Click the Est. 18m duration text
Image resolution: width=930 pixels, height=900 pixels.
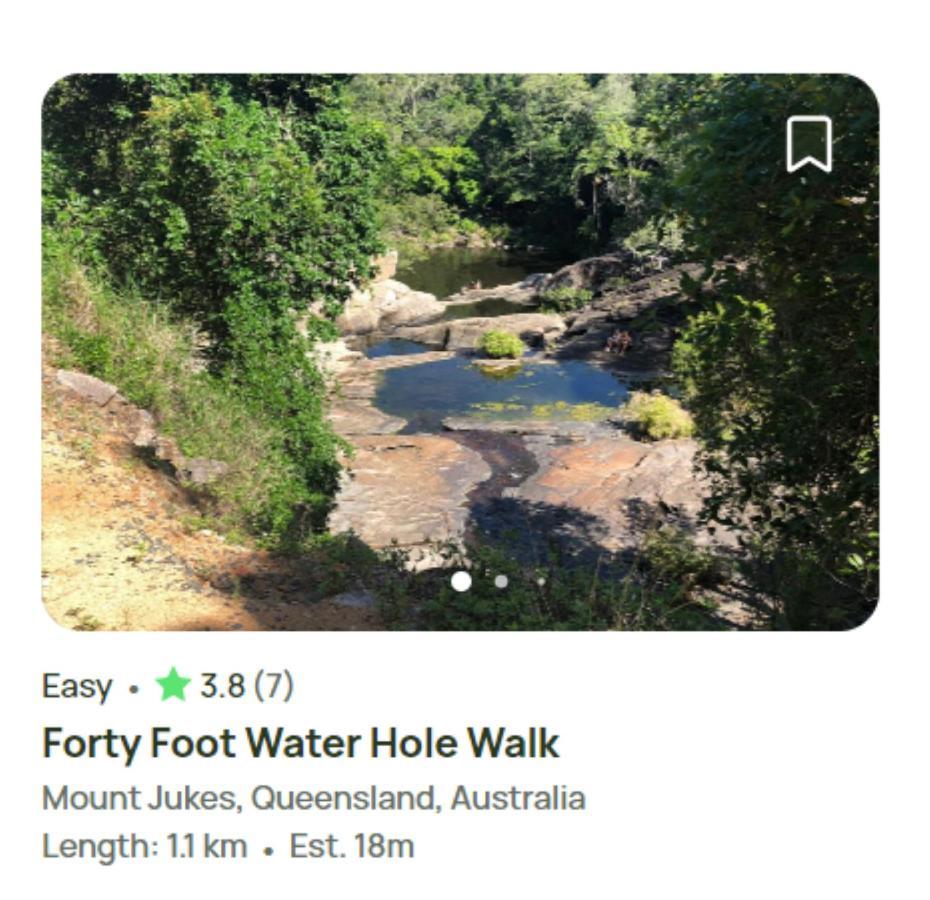point(352,846)
